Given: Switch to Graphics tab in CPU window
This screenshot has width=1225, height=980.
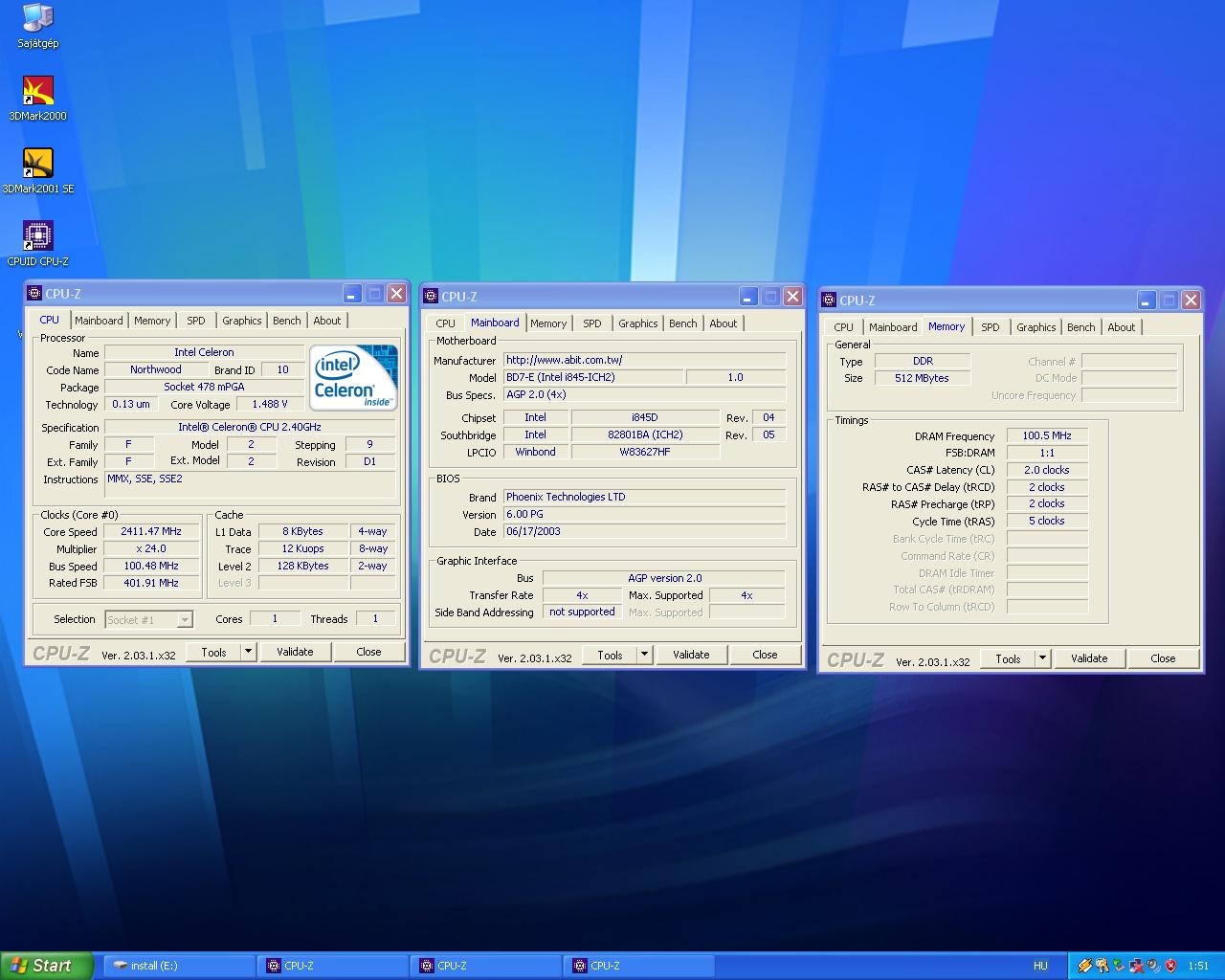Looking at the screenshot, I should [242, 321].
